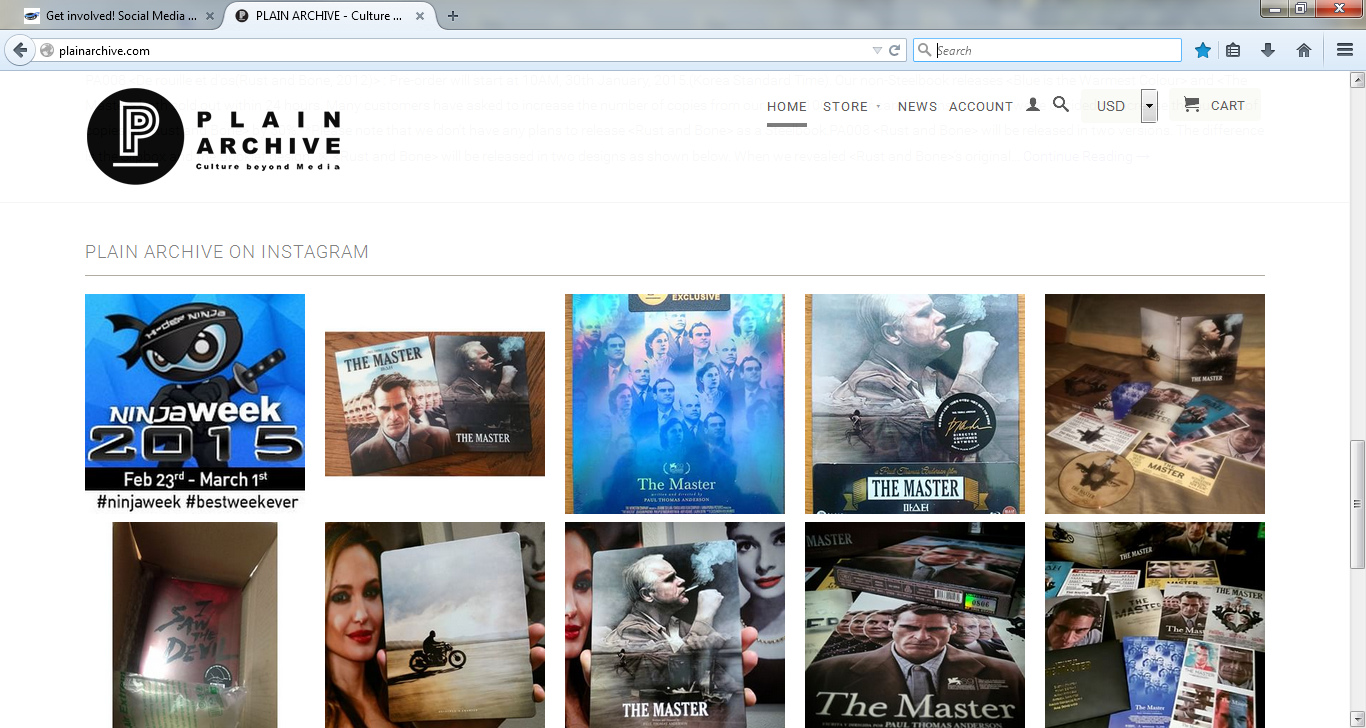The height and width of the screenshot is (728, 1366).
Task: Open NEWS in site navigation
Action: click(x=917, y=106)
